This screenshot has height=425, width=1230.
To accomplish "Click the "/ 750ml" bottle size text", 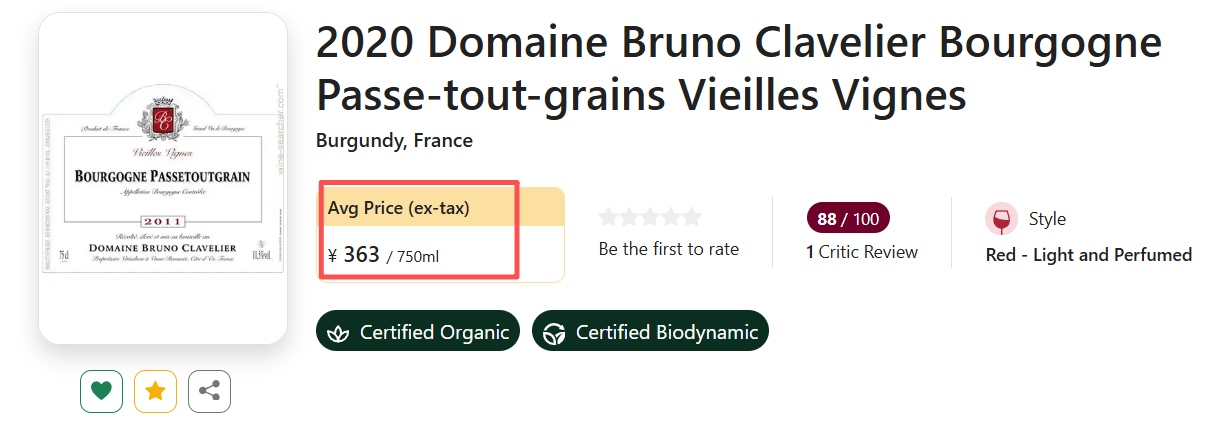I will pyautogui.click(x=413, y=257).
